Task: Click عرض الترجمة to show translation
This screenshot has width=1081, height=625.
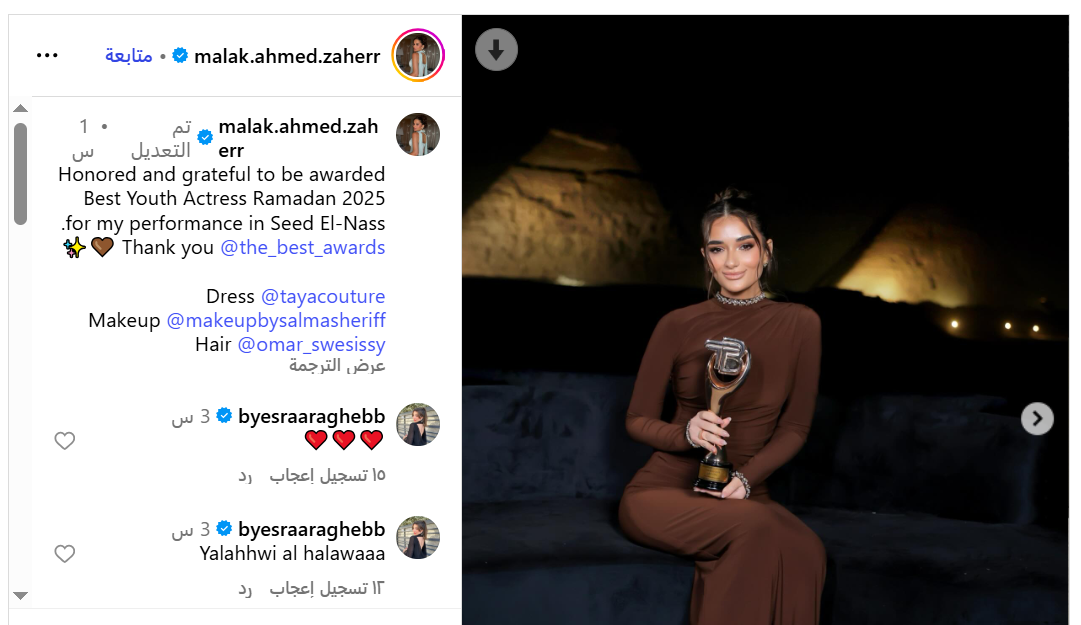Action: (337, 365)
